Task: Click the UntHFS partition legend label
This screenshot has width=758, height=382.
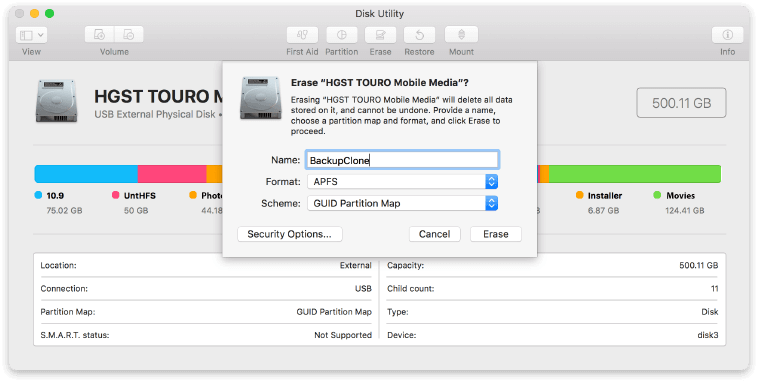Action: coord(140,196)
